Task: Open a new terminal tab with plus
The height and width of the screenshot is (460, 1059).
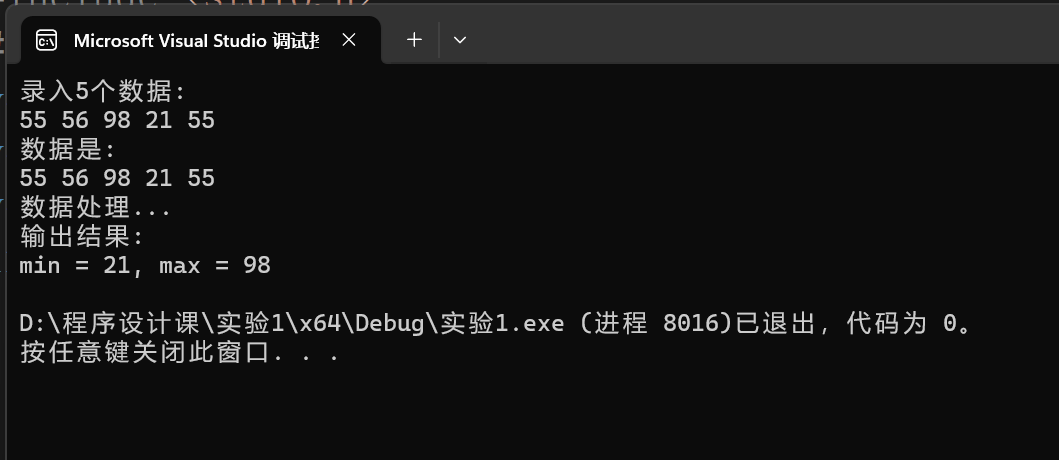Action: [414, 40]
